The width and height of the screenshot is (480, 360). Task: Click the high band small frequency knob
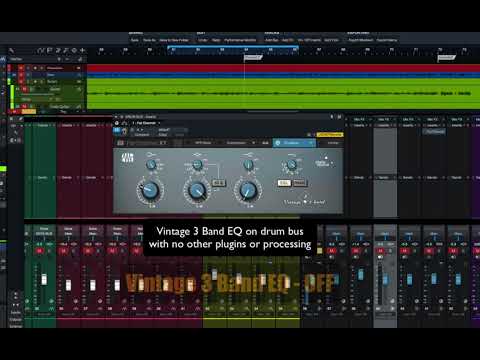(248, 164)
